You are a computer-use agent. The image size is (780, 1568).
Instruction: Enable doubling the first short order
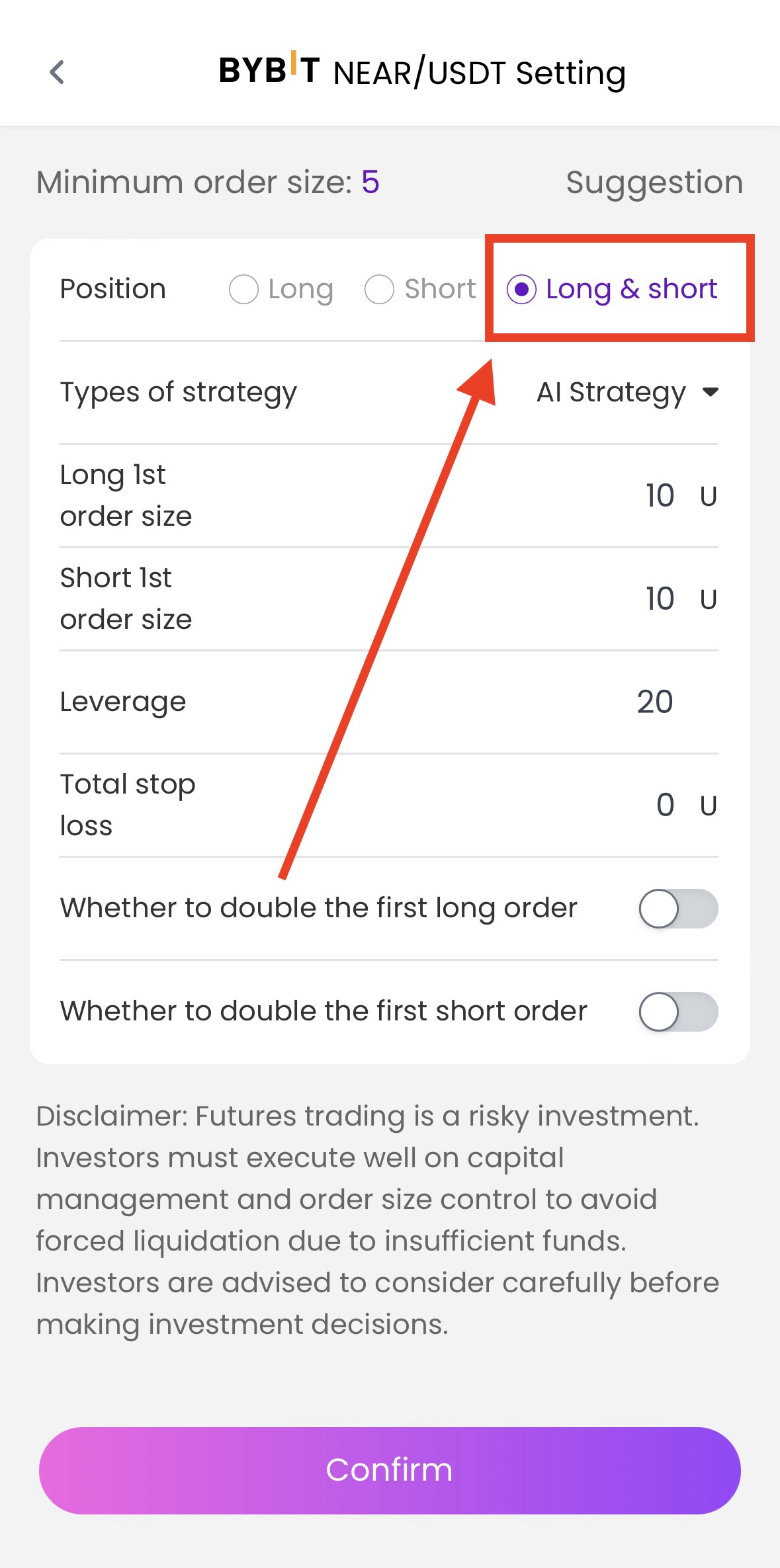pyautogui.click(x=677, y=1012)
